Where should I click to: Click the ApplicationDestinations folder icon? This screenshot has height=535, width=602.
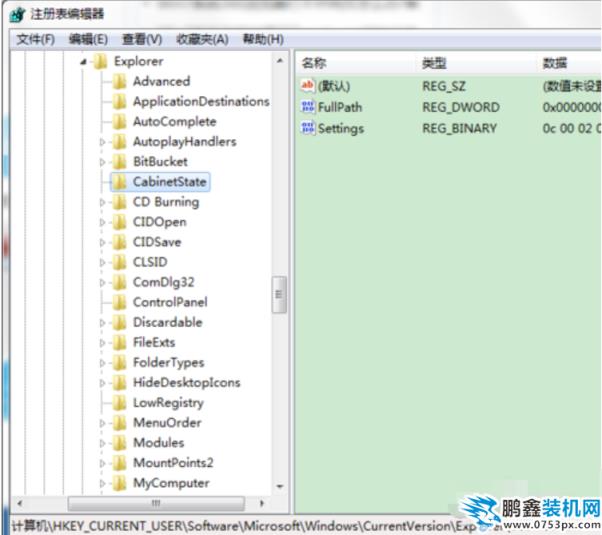click(120, 101)
